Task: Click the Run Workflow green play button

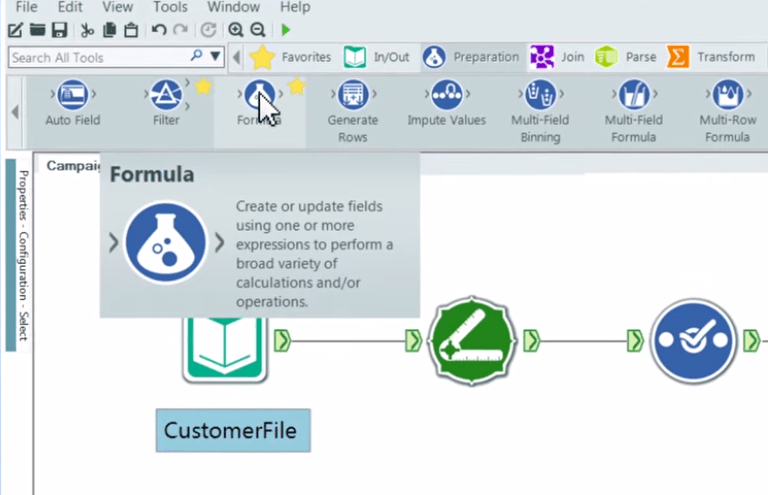Action: tap(286, 30)
